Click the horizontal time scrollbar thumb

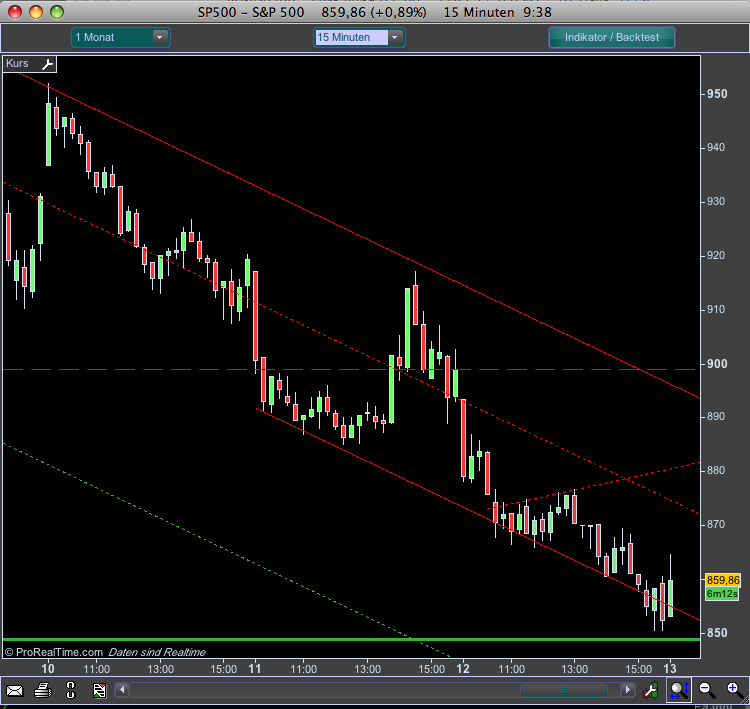point(563,690)
